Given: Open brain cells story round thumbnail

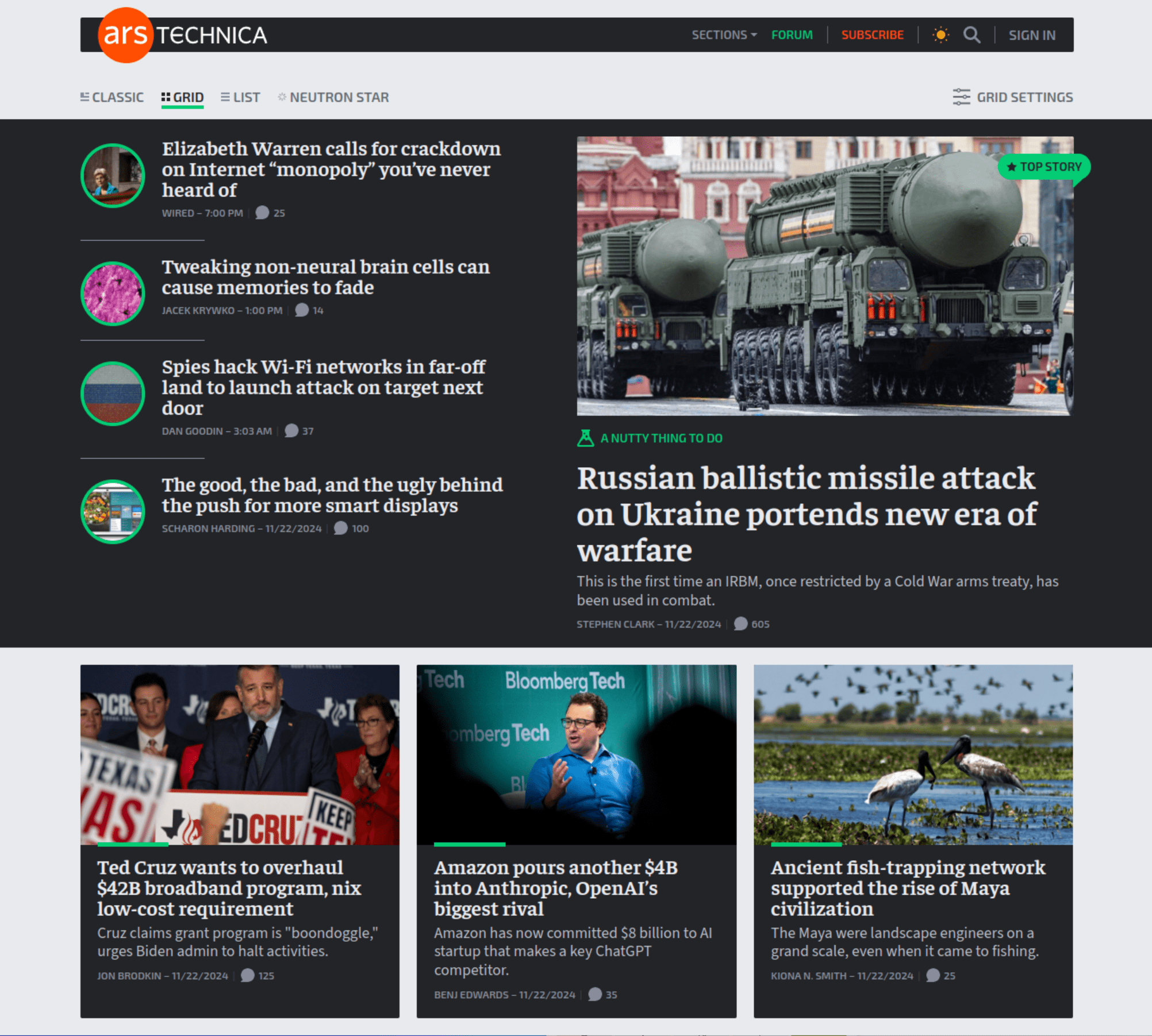Looking at the screenshot, I should pos(113,294).
